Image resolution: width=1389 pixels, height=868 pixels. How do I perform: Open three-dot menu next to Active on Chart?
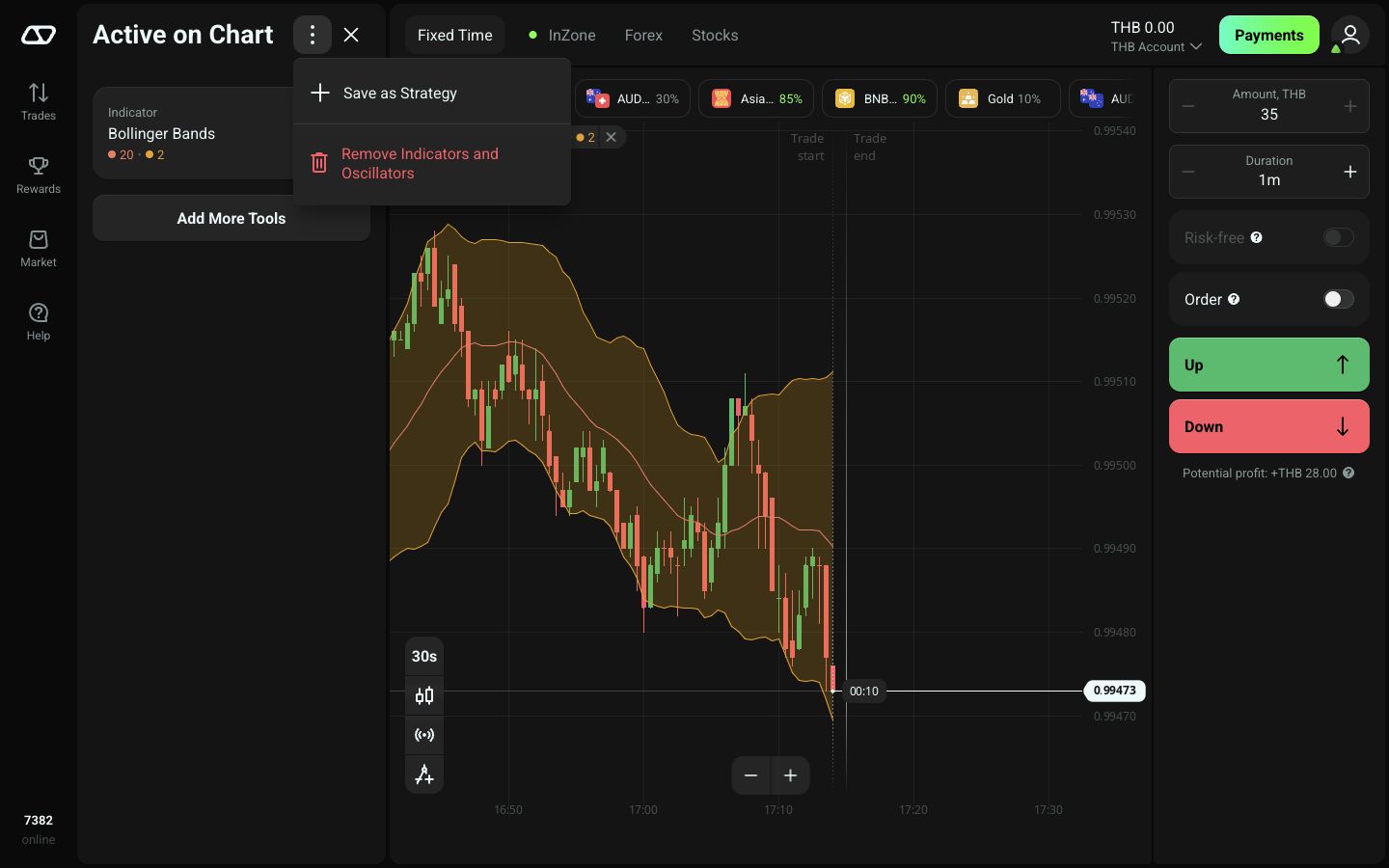313,35
